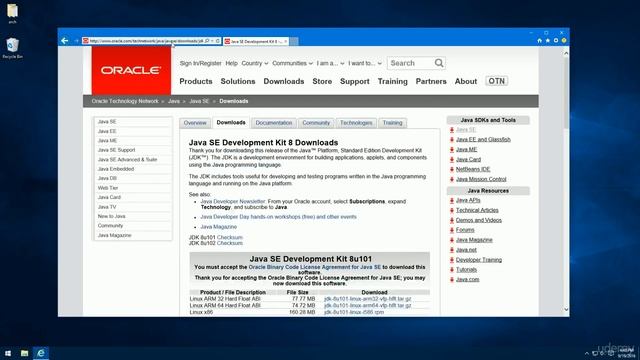640x360 pixels.
Task: Expand the 'I want to...' dropdown
Action: tap(364, 63)
